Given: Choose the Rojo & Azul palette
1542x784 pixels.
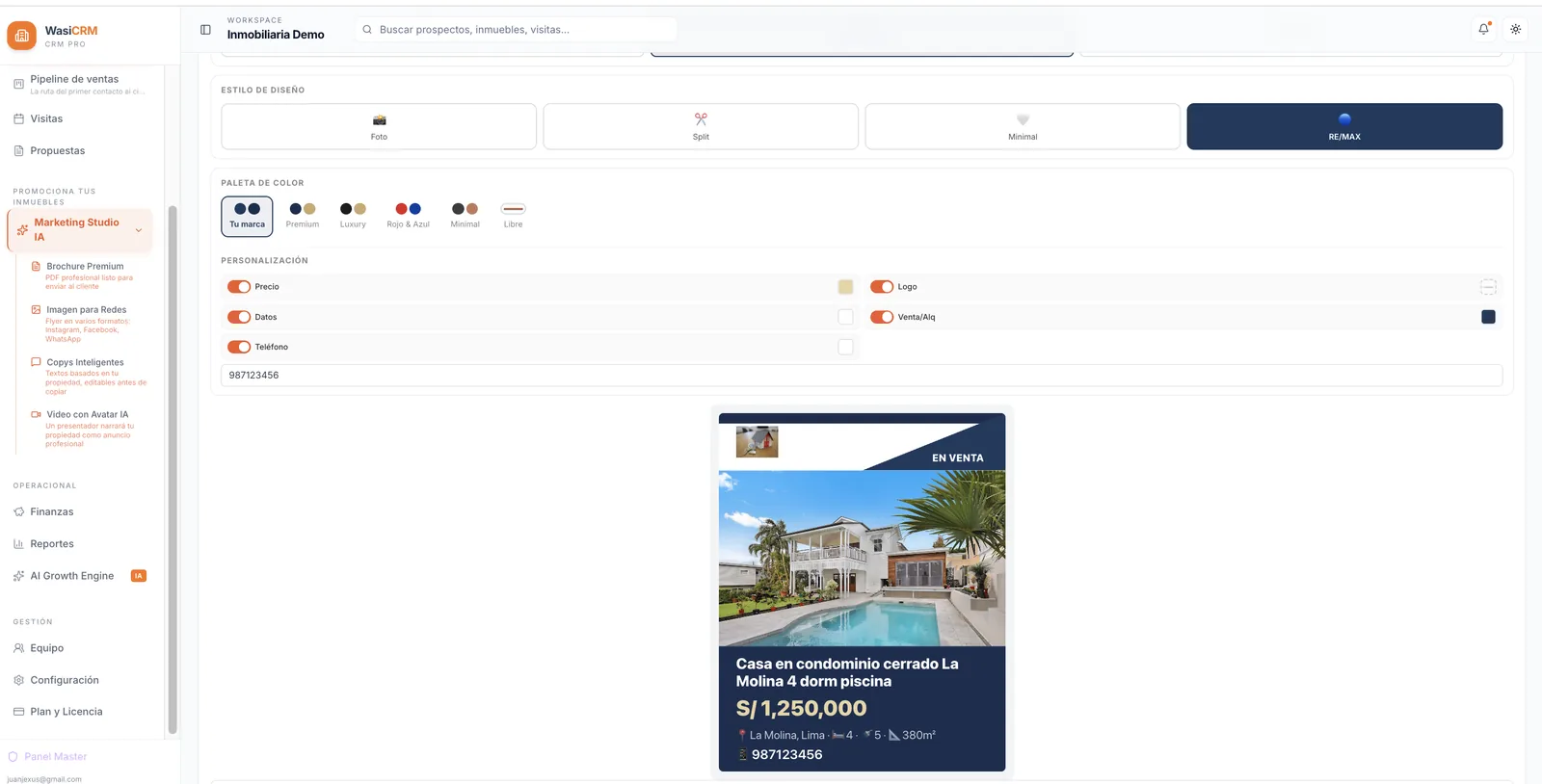Looking at the screenshot, I should [409, 216].
